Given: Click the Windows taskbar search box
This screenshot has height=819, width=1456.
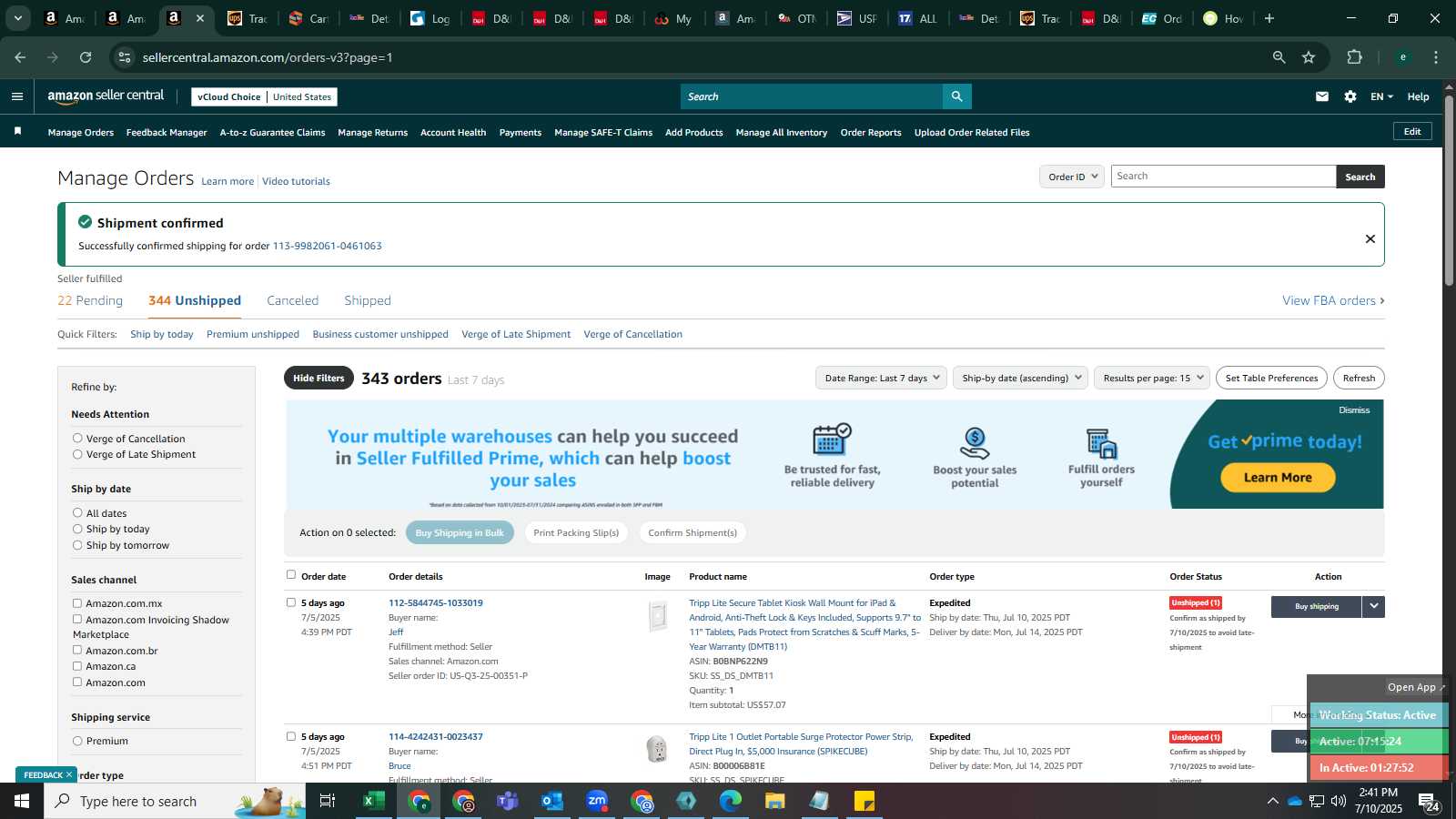Looking at the screenshot, I should pyautogui.click(x=173, y=801).
